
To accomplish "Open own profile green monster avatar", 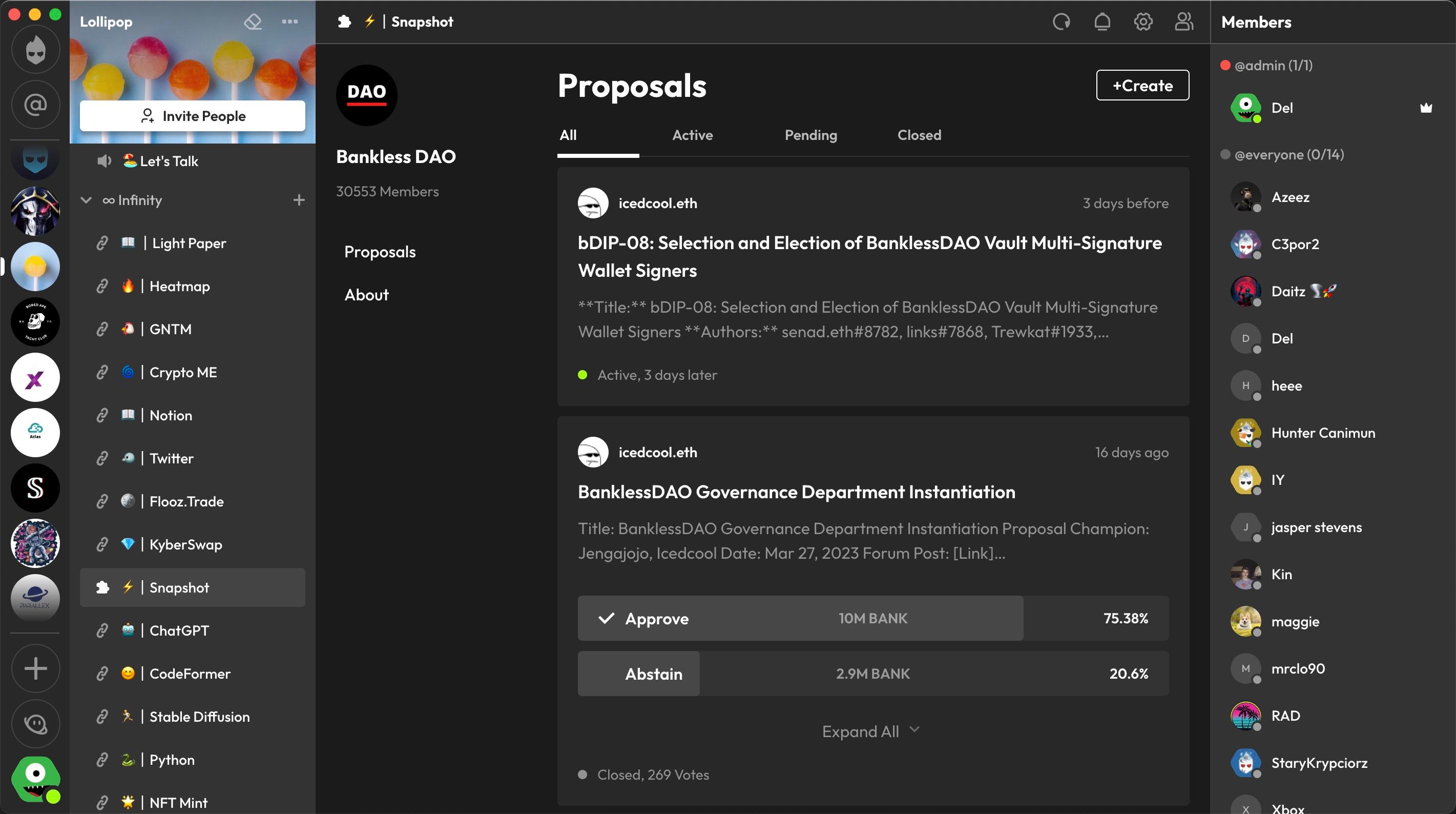I will (x=36, y=779).
